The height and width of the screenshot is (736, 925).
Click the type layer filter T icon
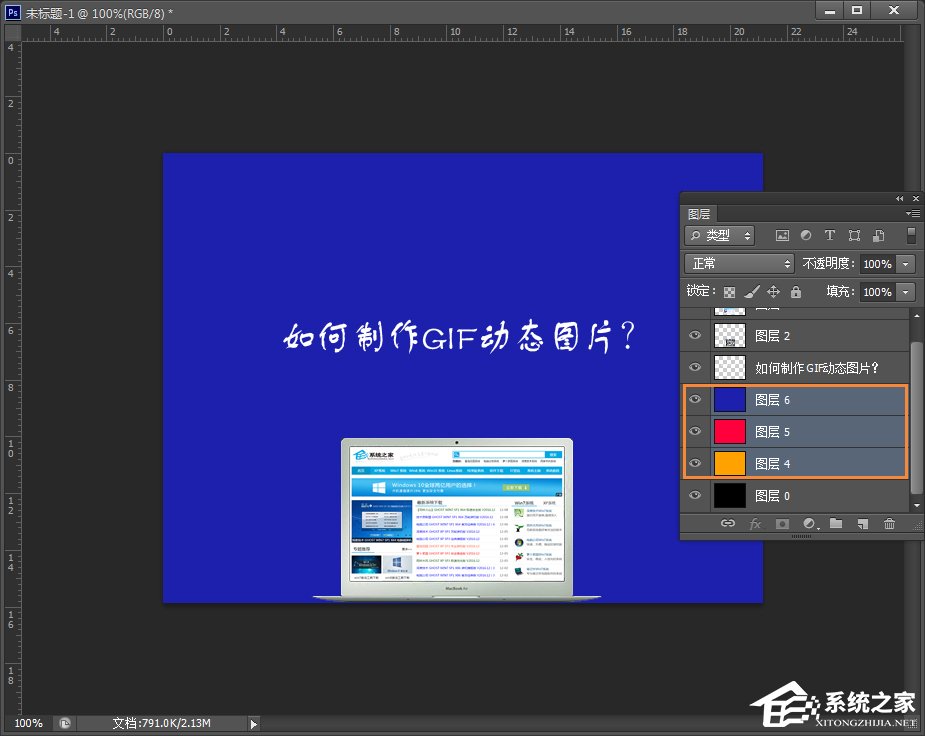pos(830,235)
